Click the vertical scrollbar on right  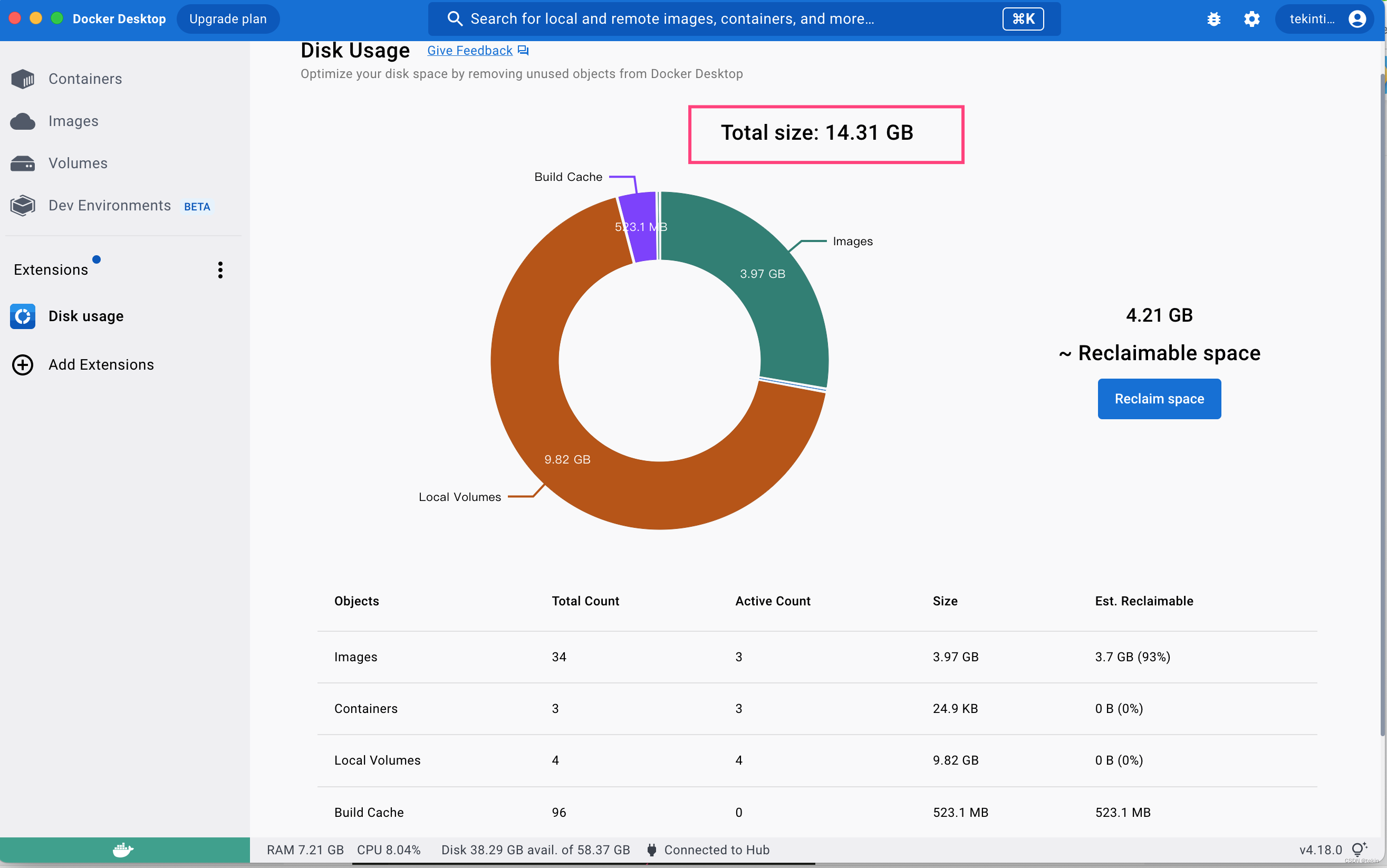click(x=1382, y=402)
